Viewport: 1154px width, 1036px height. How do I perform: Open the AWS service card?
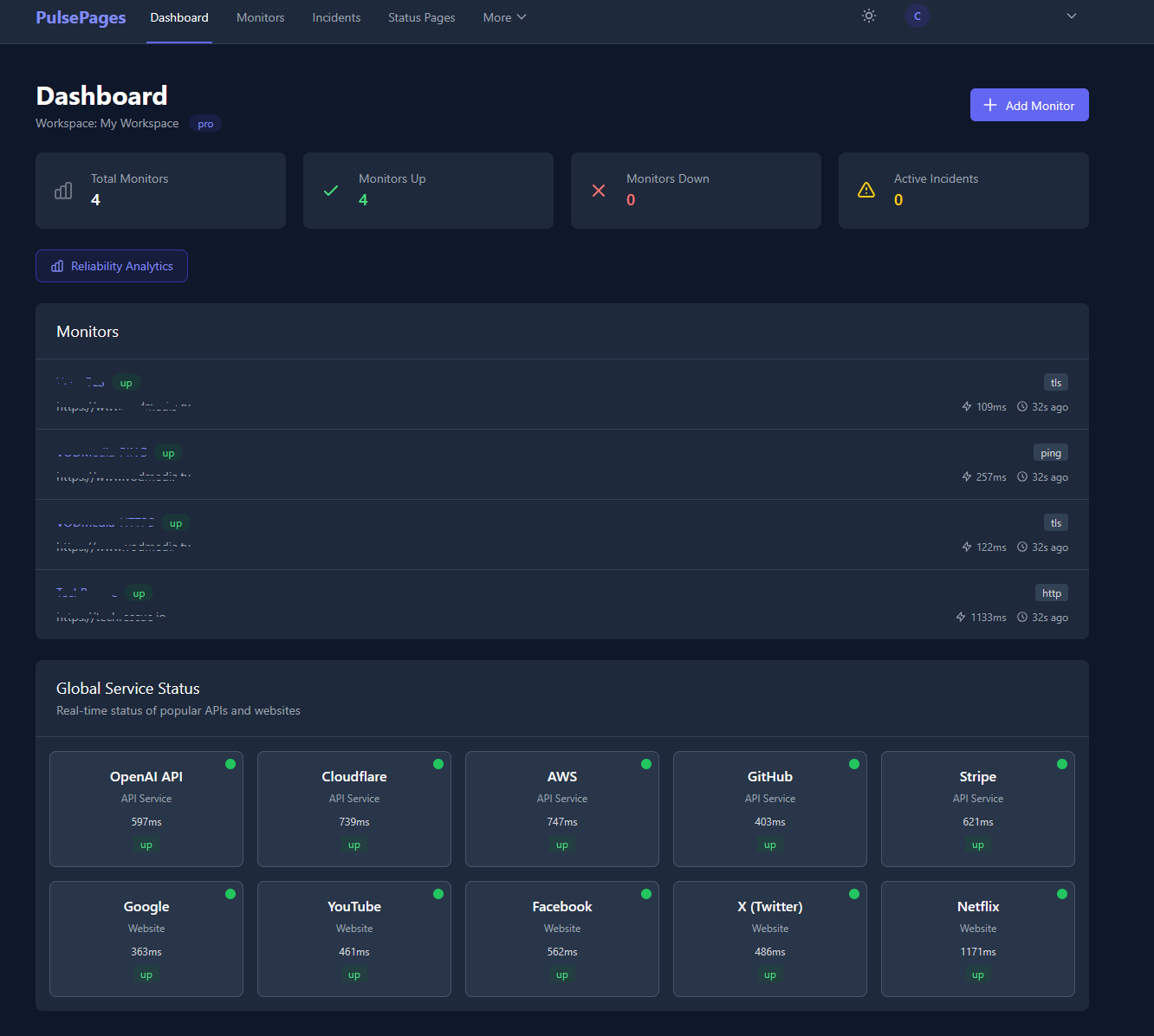[x=562, y=809]
